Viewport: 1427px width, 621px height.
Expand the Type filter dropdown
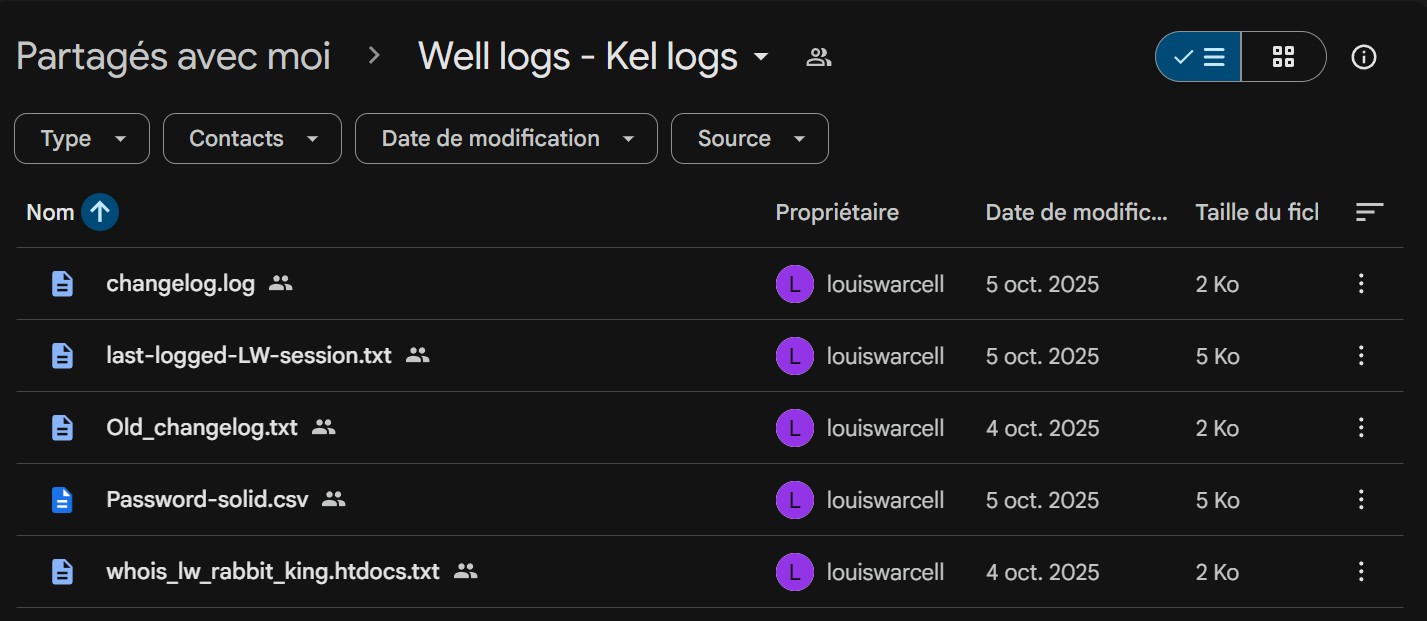[x=82, y=139]
